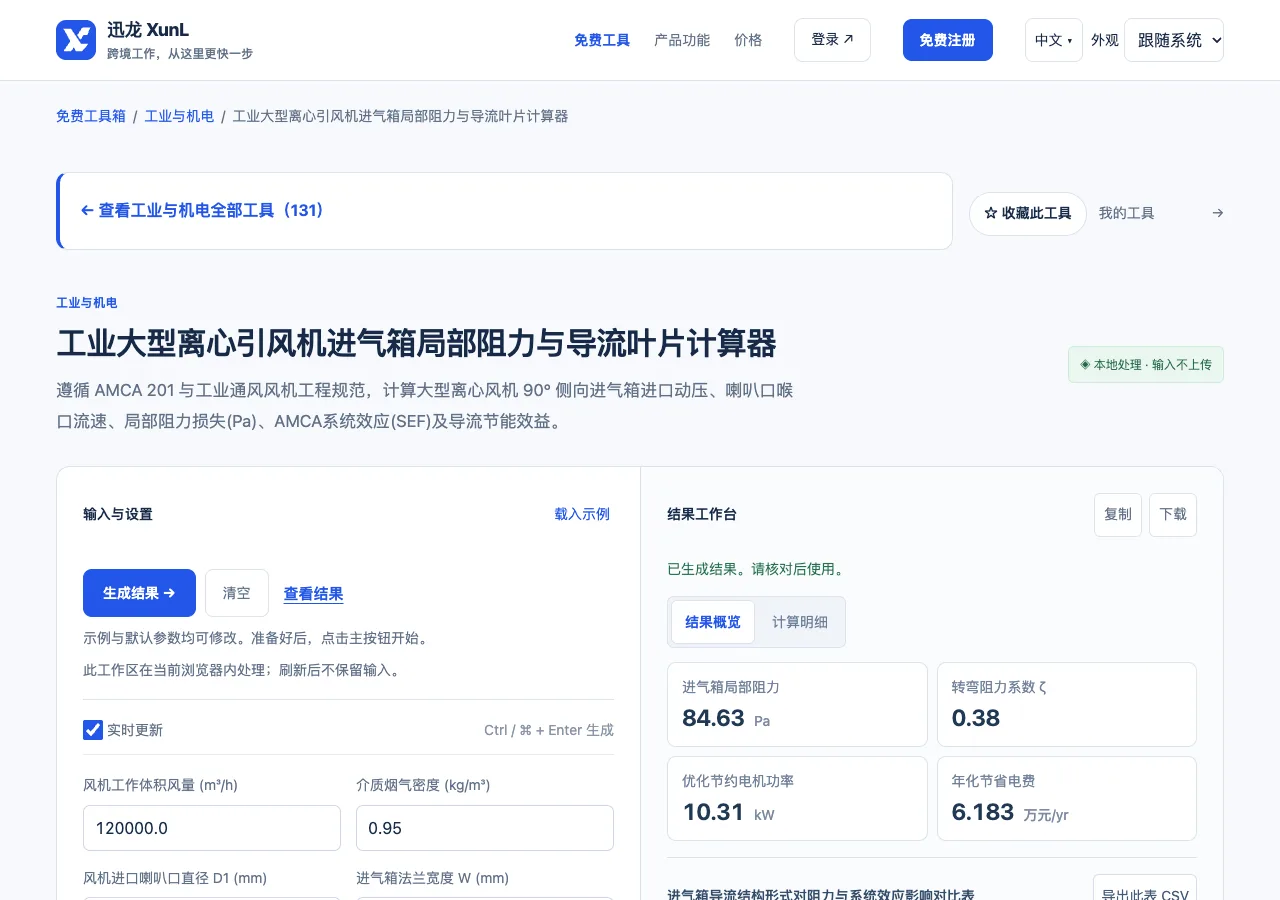Toggle the 实时更新 checkbox
The image size is (1280, 900).
click(93, 730)
